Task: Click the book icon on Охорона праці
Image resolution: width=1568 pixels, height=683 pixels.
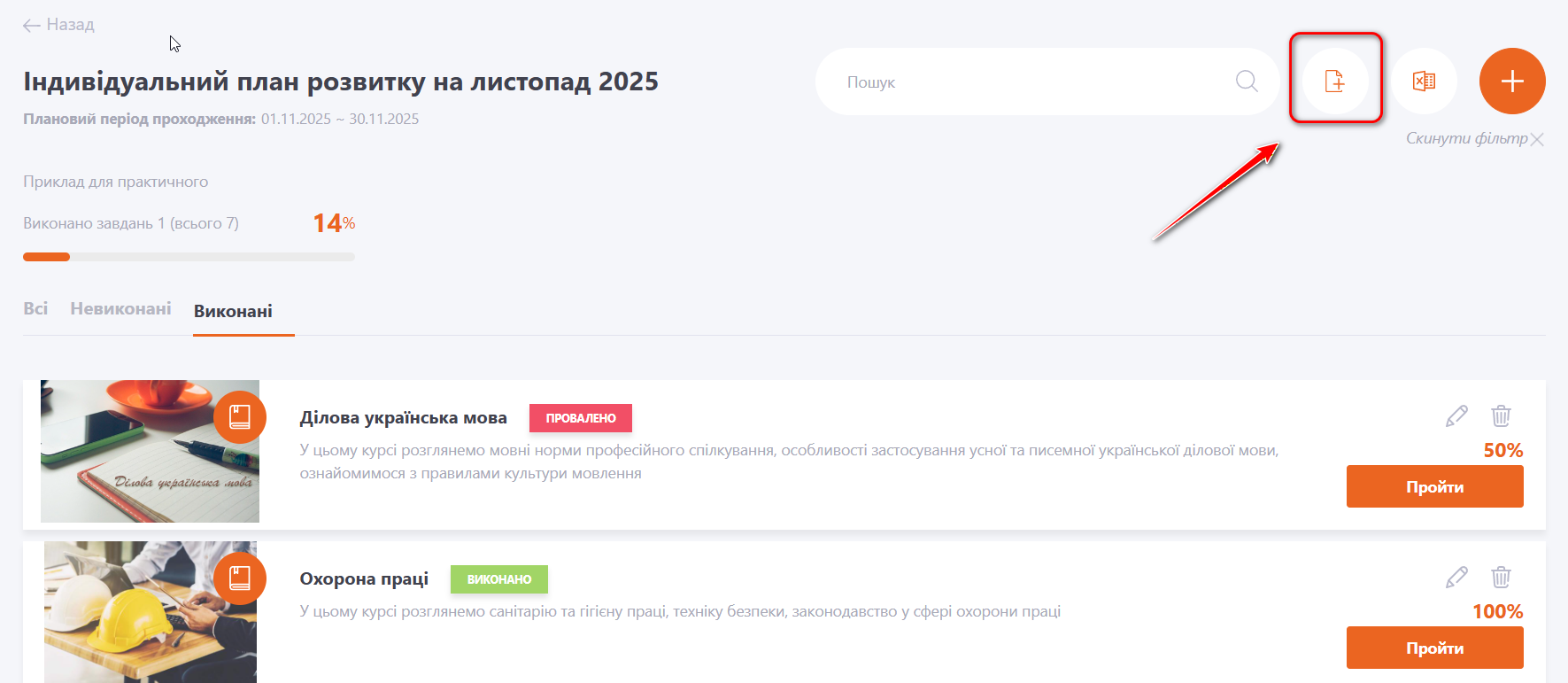Action: pos(240,578)
